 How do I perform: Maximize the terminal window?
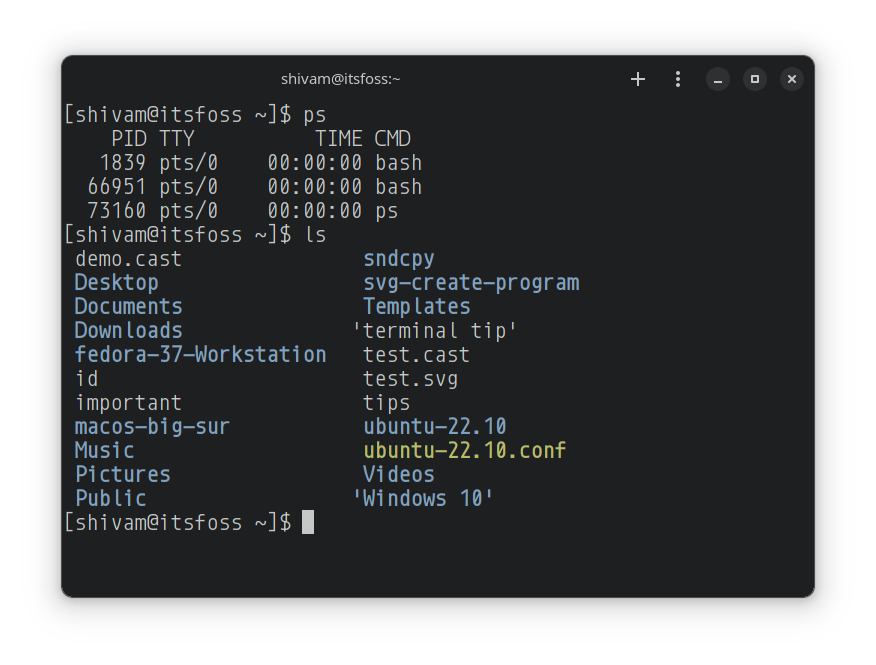[755, 79]
